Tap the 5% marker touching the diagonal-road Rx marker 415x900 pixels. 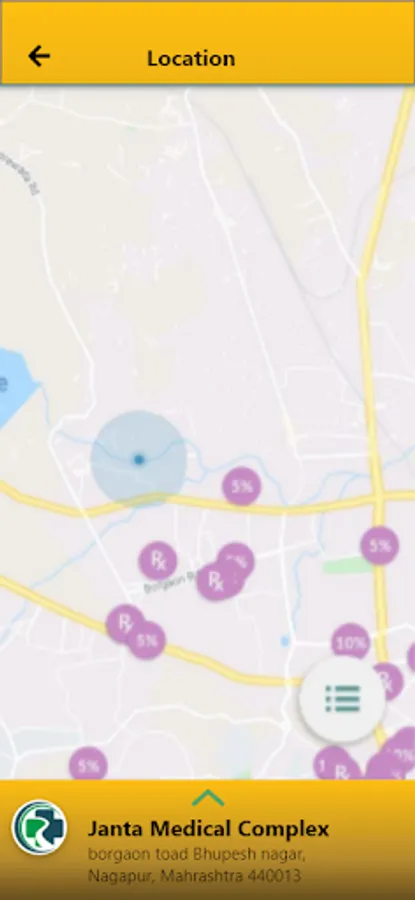click(x=147, y=640)
